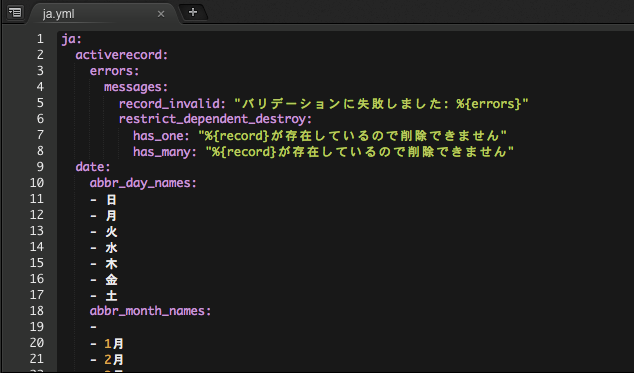
Task: Click the %{errors} placeholder on line 5
Action: coord(488,104)
